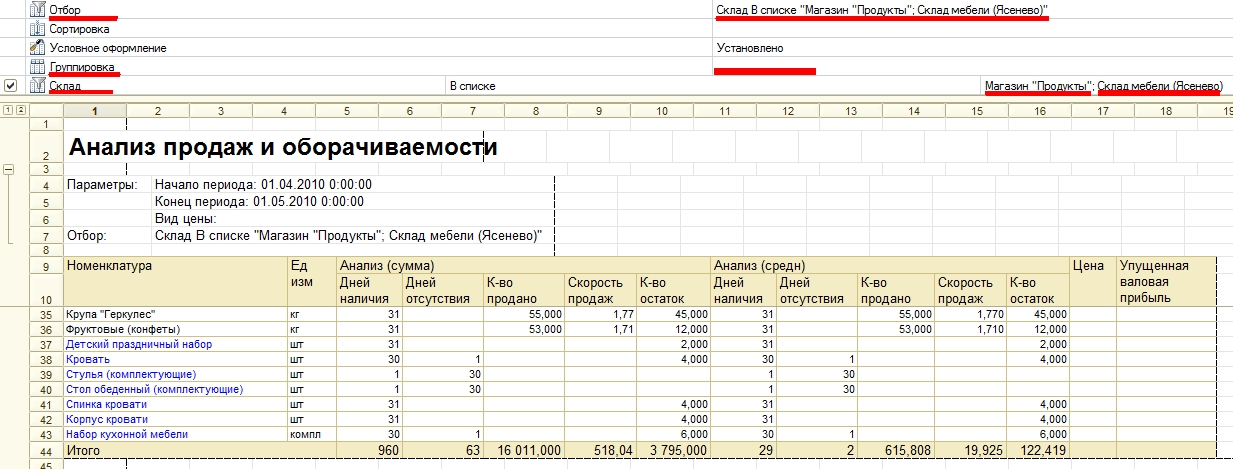The width and height of the screenshot is (1233, 469).
Task: Click the 'Крупа "Геркулес"' row name
Action: pos(111,314)
